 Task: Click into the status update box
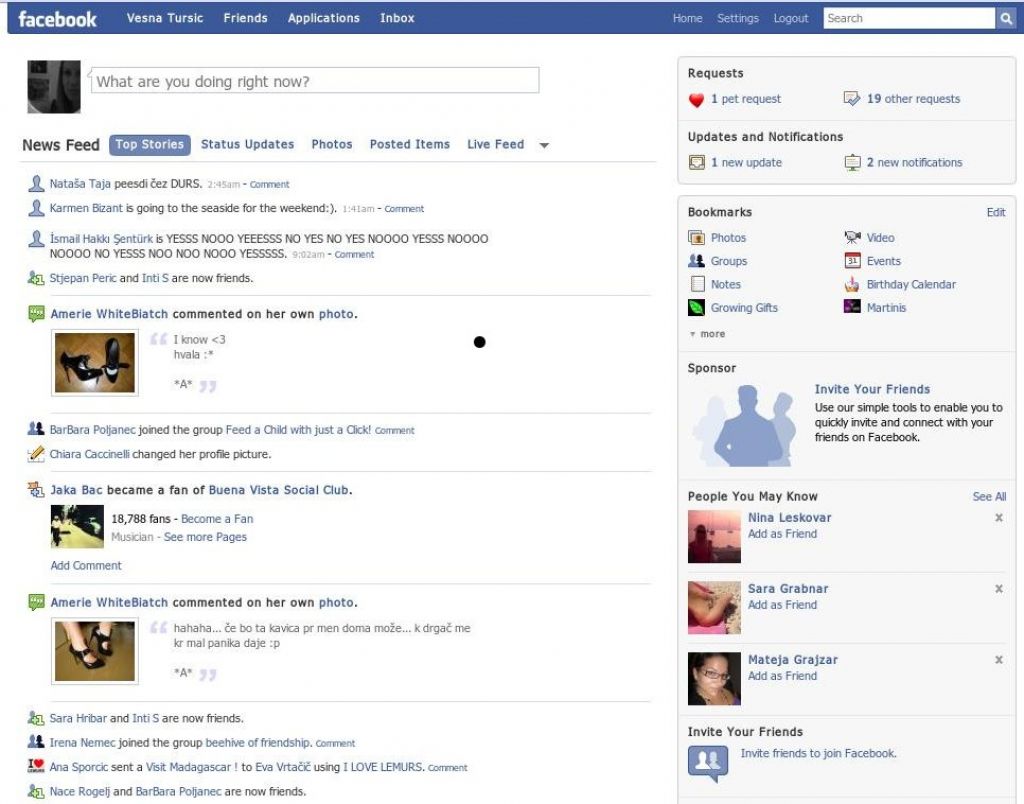click(315, 80)
